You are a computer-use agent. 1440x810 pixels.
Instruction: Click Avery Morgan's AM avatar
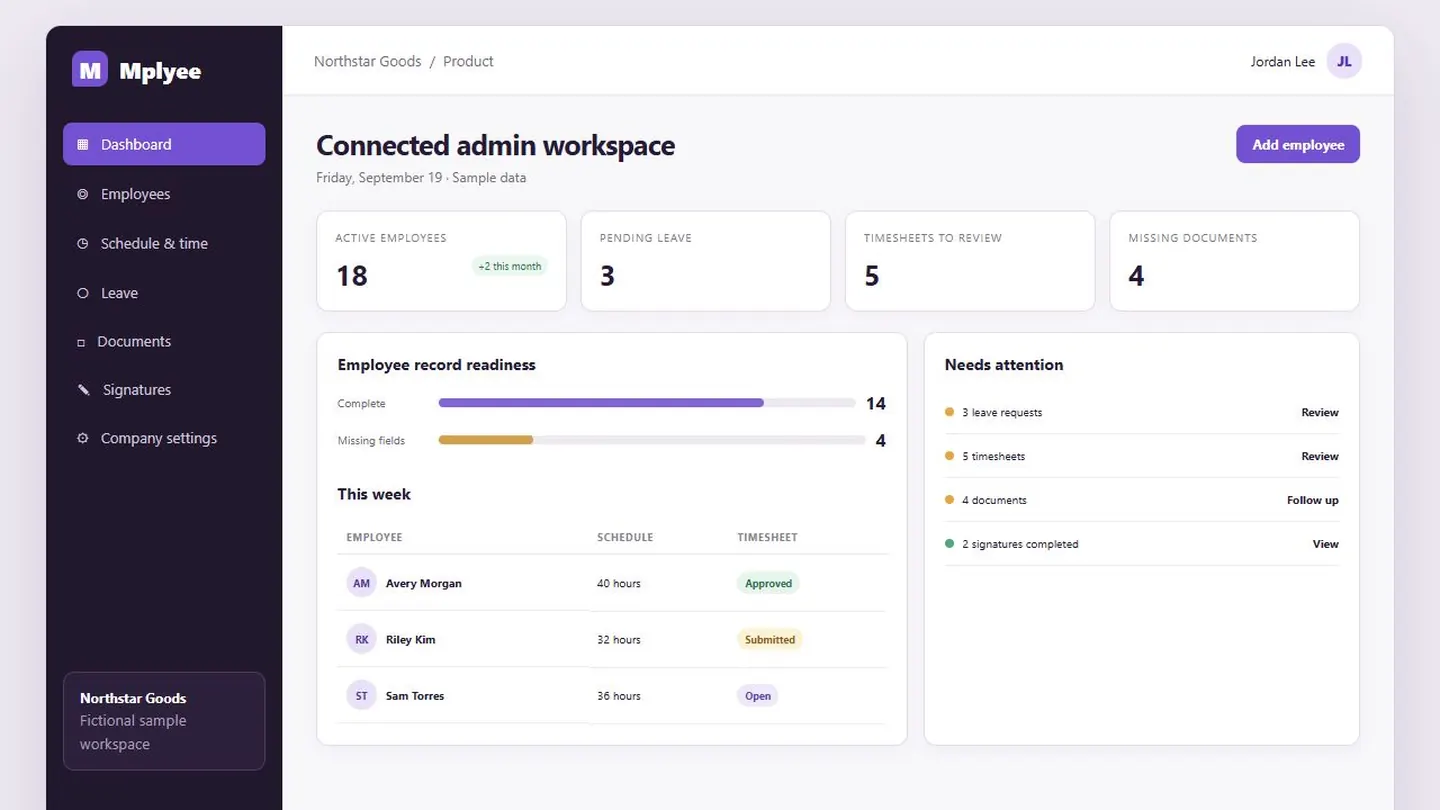362,583
